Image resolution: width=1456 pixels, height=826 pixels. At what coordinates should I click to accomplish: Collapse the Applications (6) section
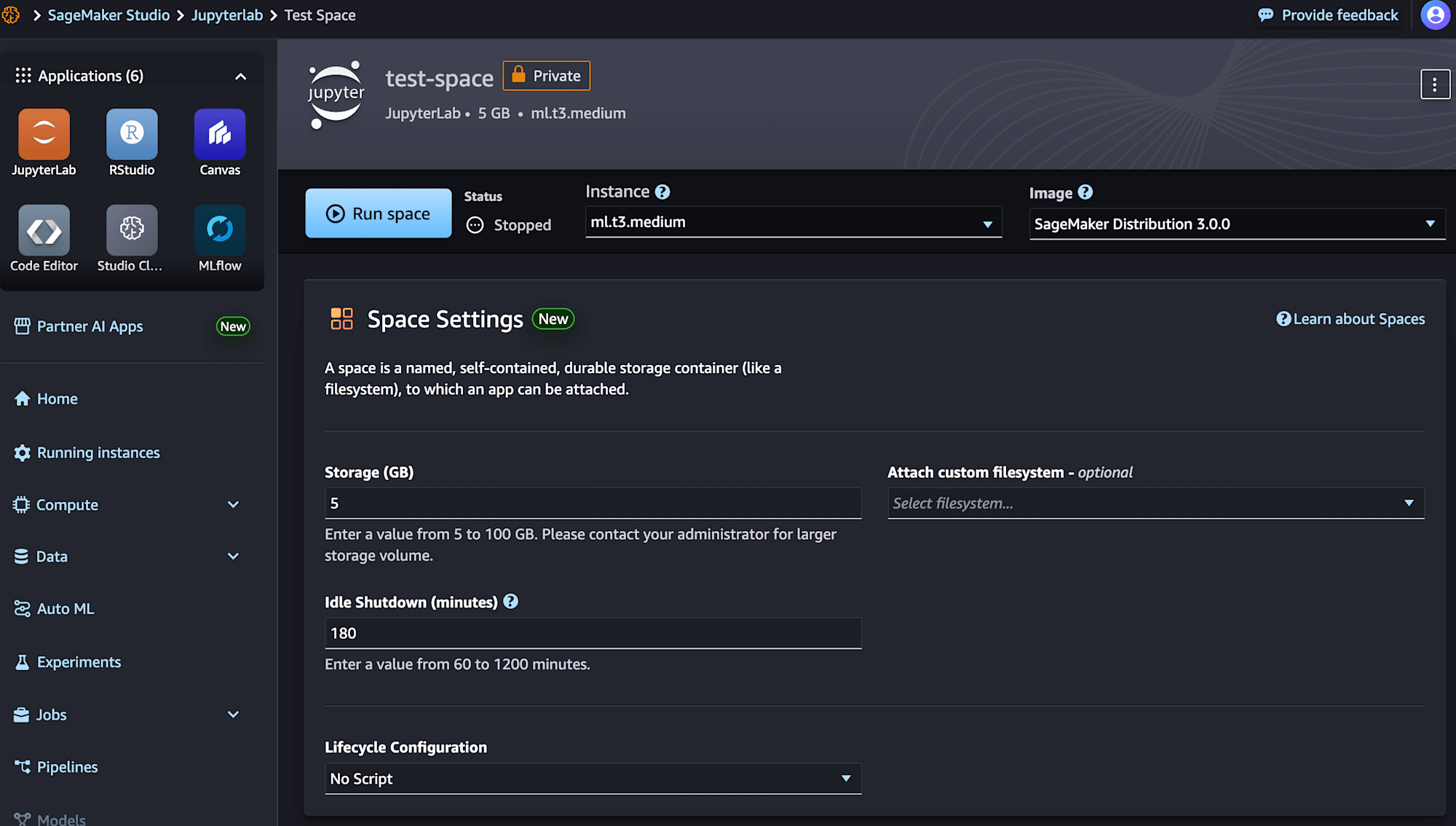point(240,76)
